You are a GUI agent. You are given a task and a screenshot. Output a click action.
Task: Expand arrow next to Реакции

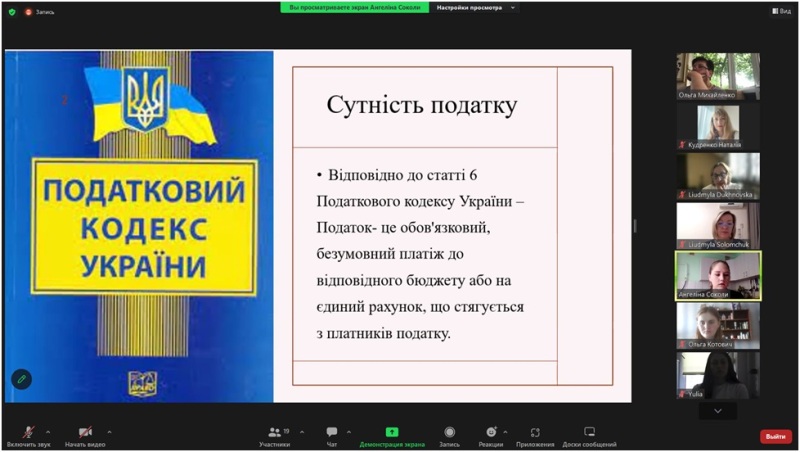point(505,432)
